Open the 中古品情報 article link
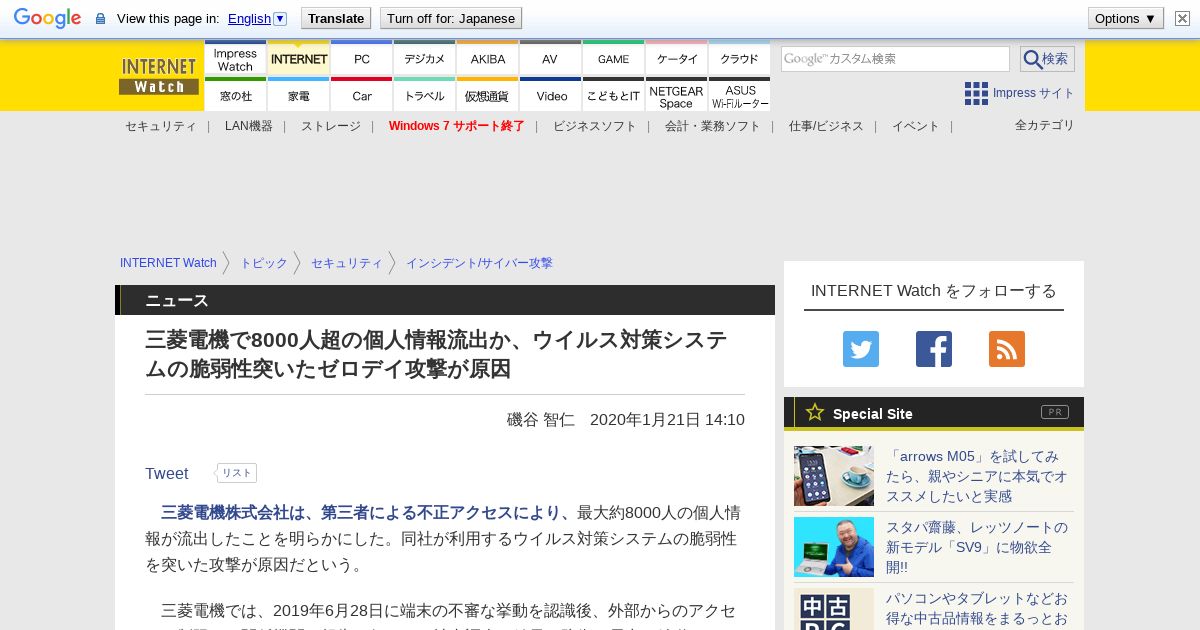The width and height of the screenshot is (1200, 630). coord(976,609)
